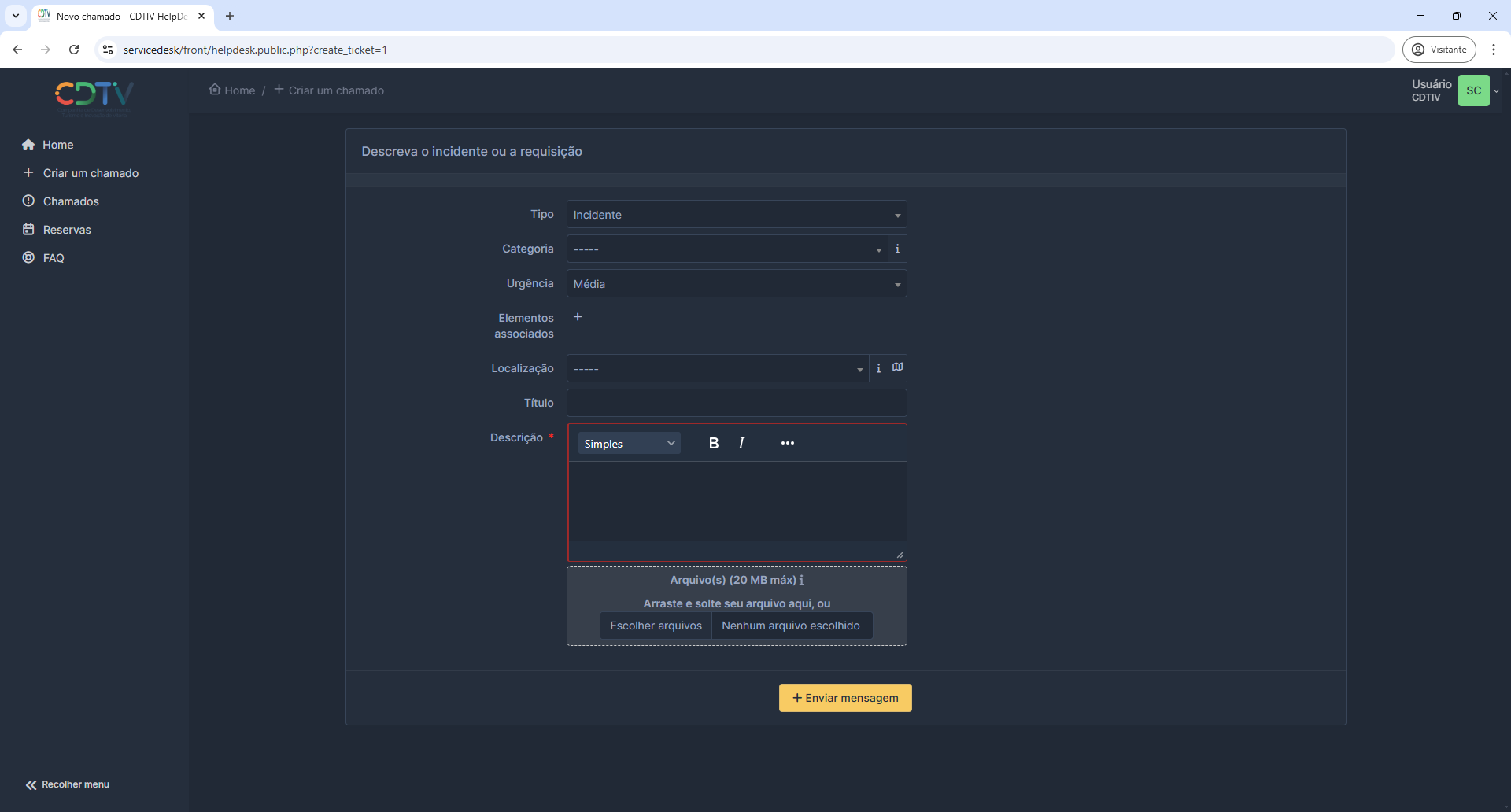Open the Simples paragraph style dropdown

tap(629, 444)
